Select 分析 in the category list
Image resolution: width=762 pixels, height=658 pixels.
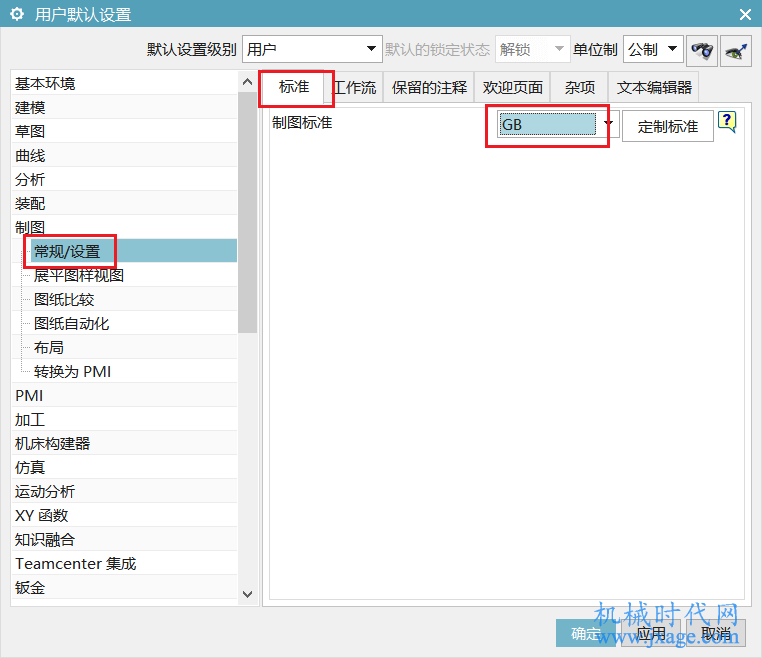click(x=124, y=179)
